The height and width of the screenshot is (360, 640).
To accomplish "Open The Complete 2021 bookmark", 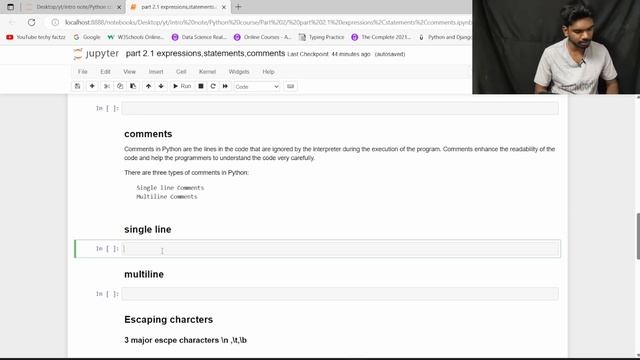I will click(381, 37).
